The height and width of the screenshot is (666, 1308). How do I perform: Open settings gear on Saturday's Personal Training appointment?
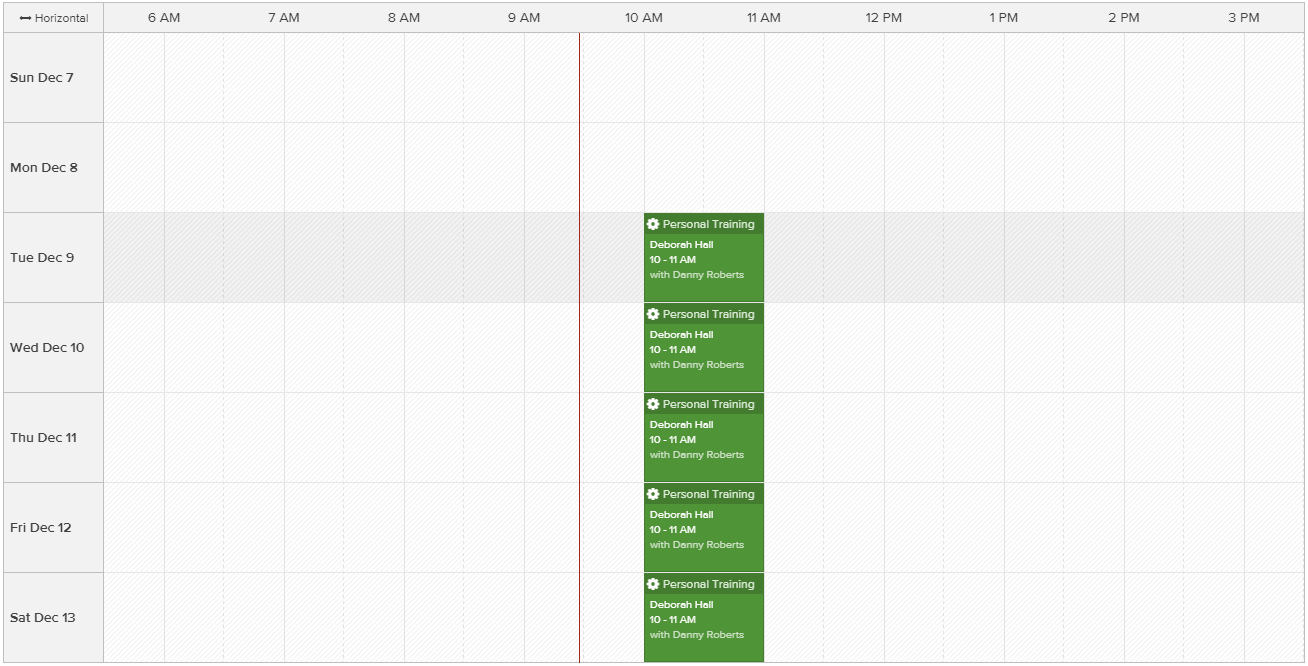point(652,584)
